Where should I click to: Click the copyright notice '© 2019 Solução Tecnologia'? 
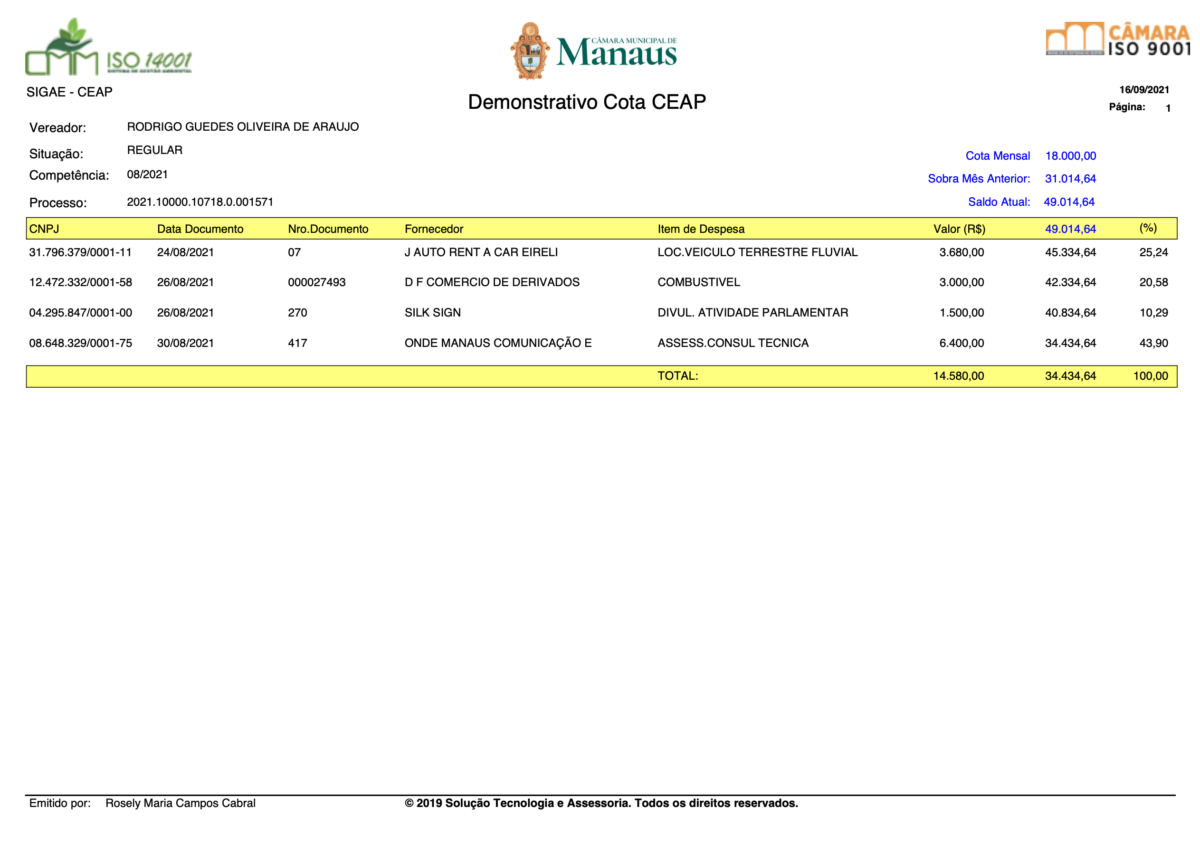point(601,803)
